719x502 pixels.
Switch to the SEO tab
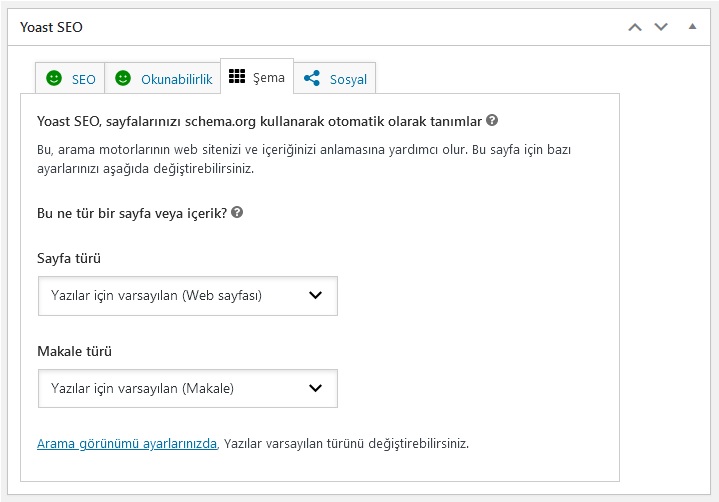70,78
